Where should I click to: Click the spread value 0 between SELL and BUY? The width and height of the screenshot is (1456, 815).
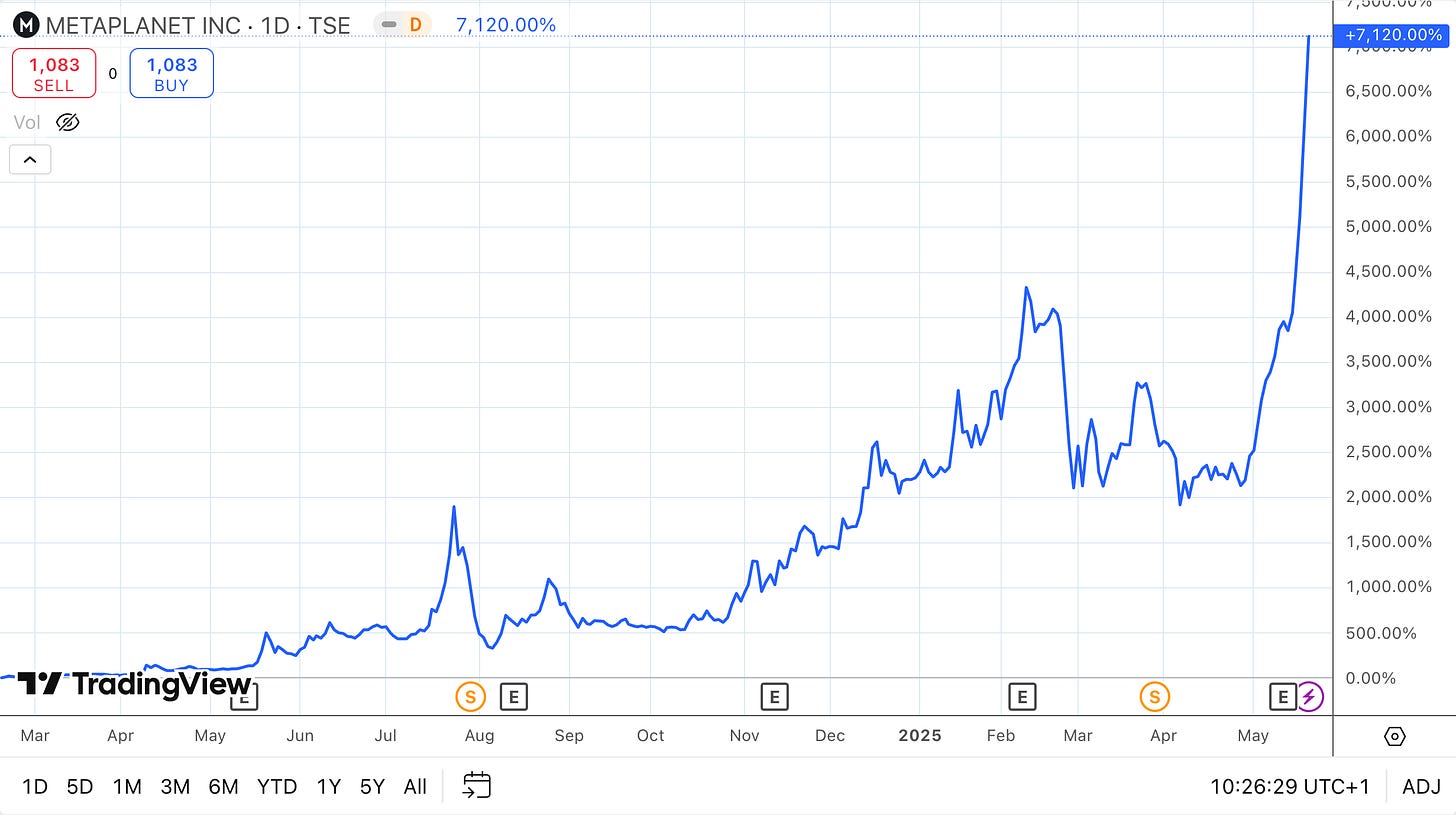pyautogui.click(x=113, y=73)
